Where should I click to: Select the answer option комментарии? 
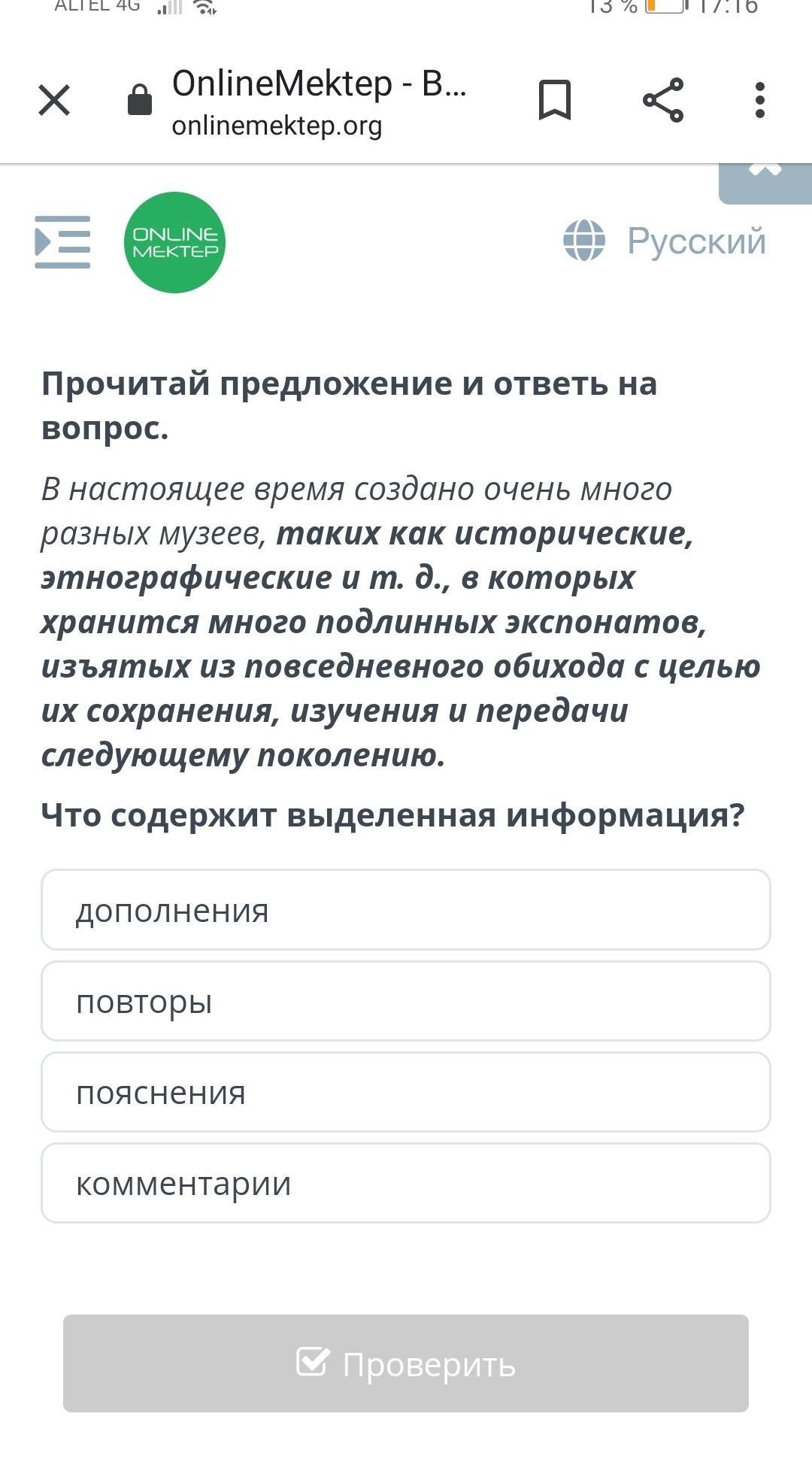[406, 1183]
